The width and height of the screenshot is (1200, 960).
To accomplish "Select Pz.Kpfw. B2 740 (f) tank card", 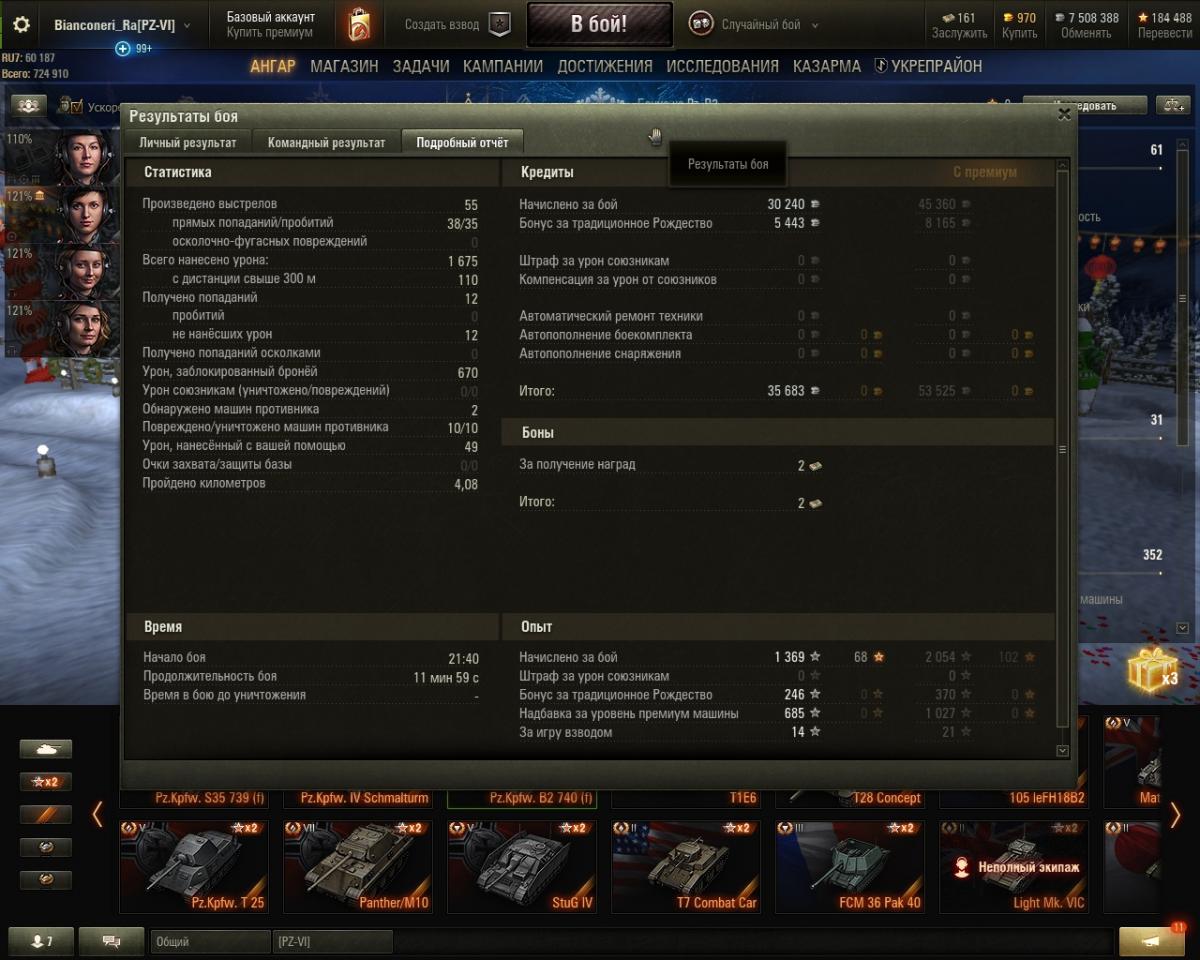I will [x=521, y=798].
